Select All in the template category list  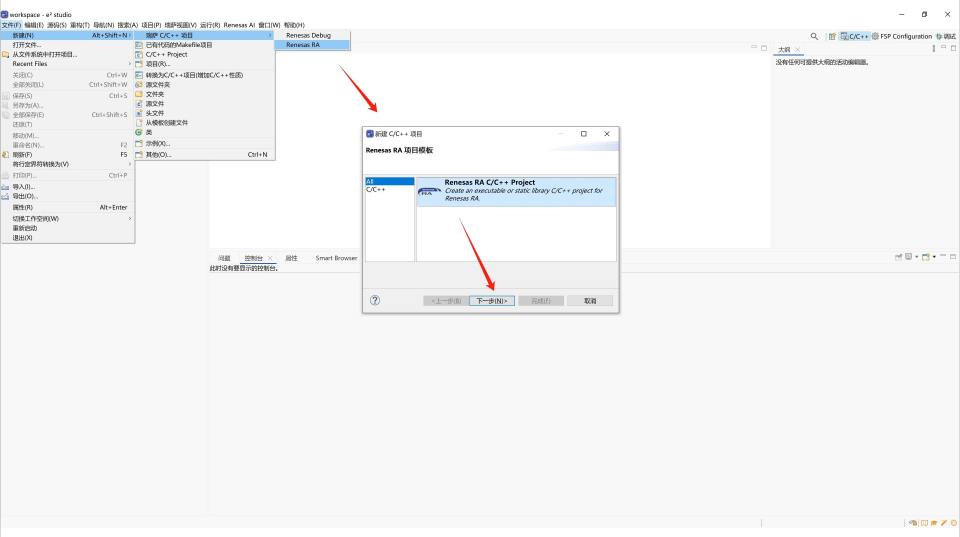coord(389,181)
